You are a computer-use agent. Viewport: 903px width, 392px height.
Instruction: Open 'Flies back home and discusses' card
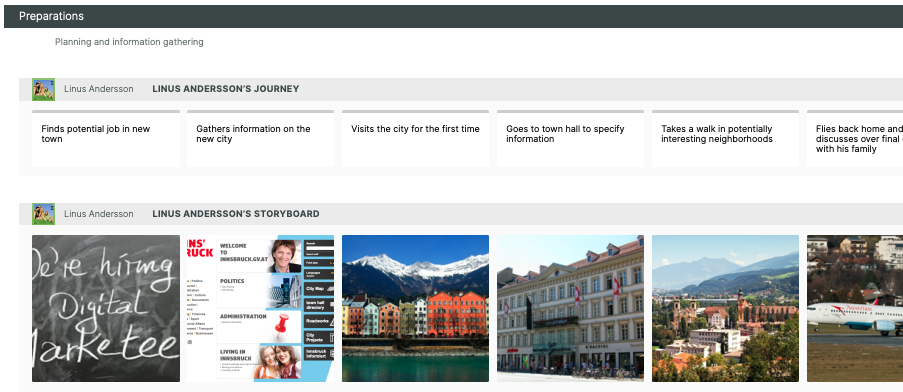[855, 139]
